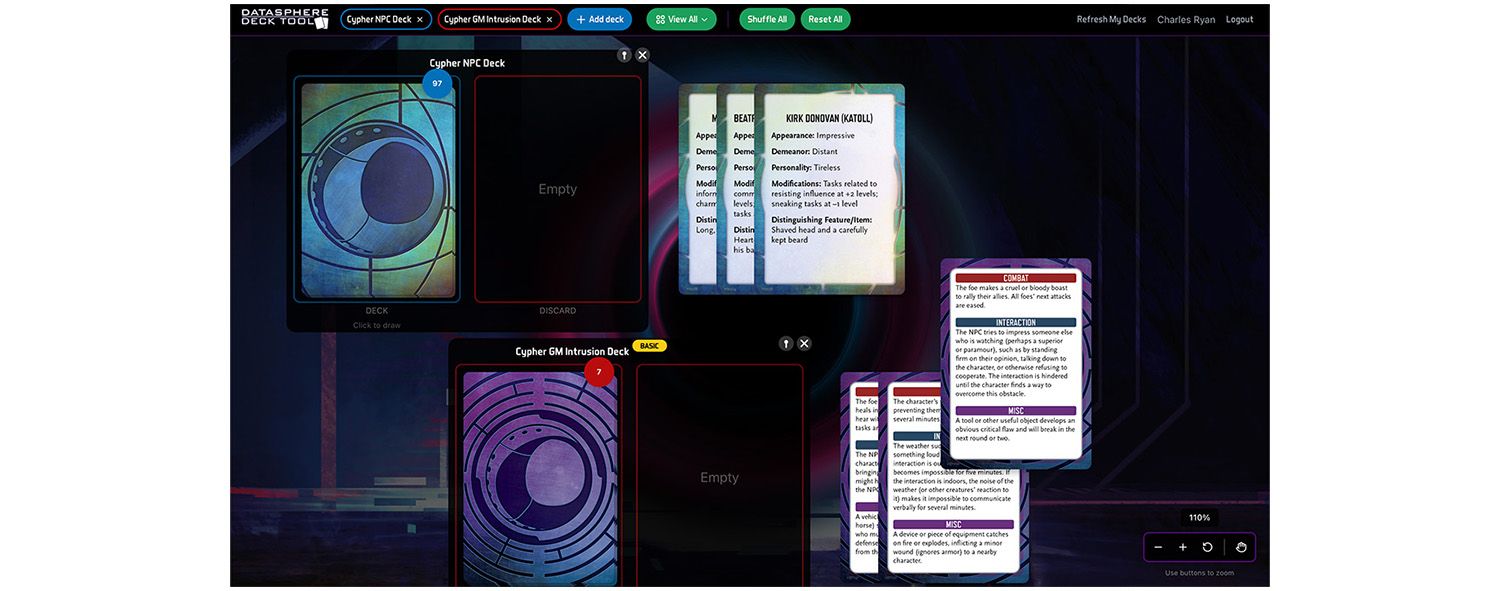1500x591 pixels.
Task: Close the Cypher NPC Deck panel
Action: coord(642,55)
